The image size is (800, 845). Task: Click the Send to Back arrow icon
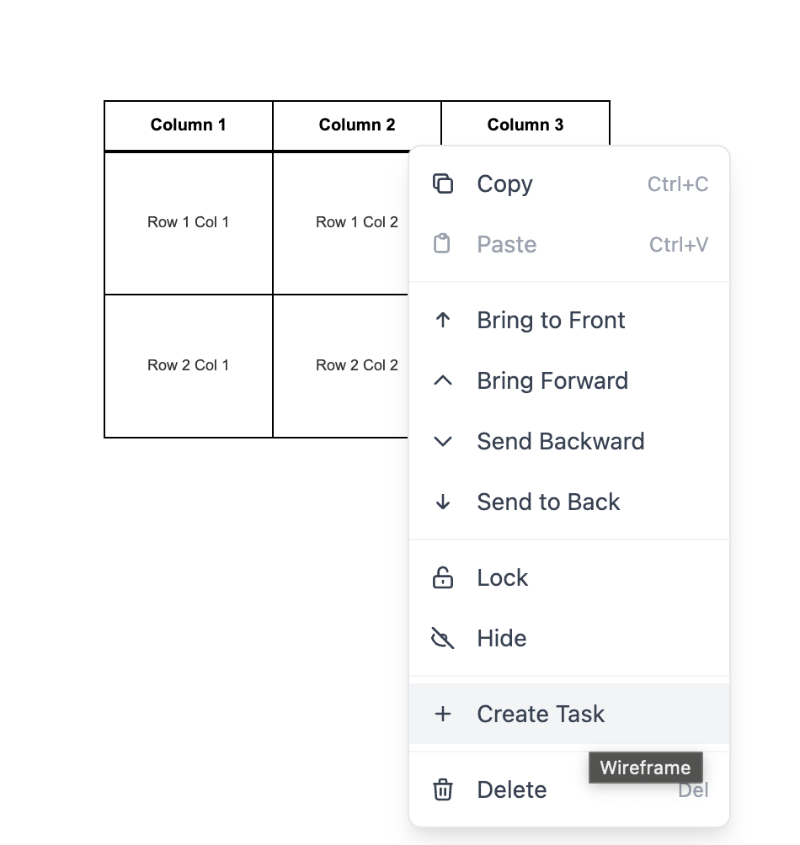[442, 502]
